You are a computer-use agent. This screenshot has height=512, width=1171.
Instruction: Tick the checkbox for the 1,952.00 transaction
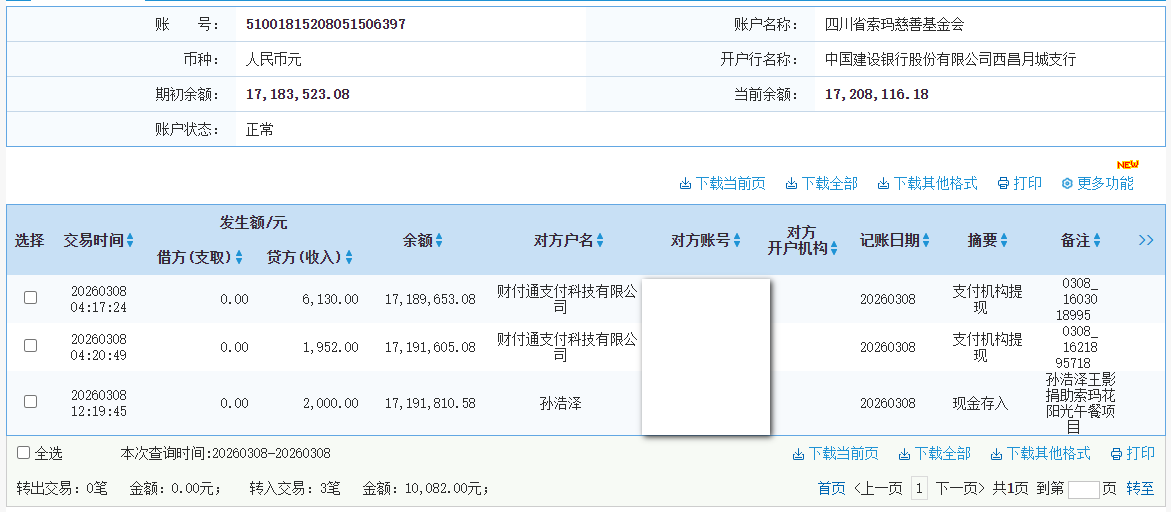31,346
